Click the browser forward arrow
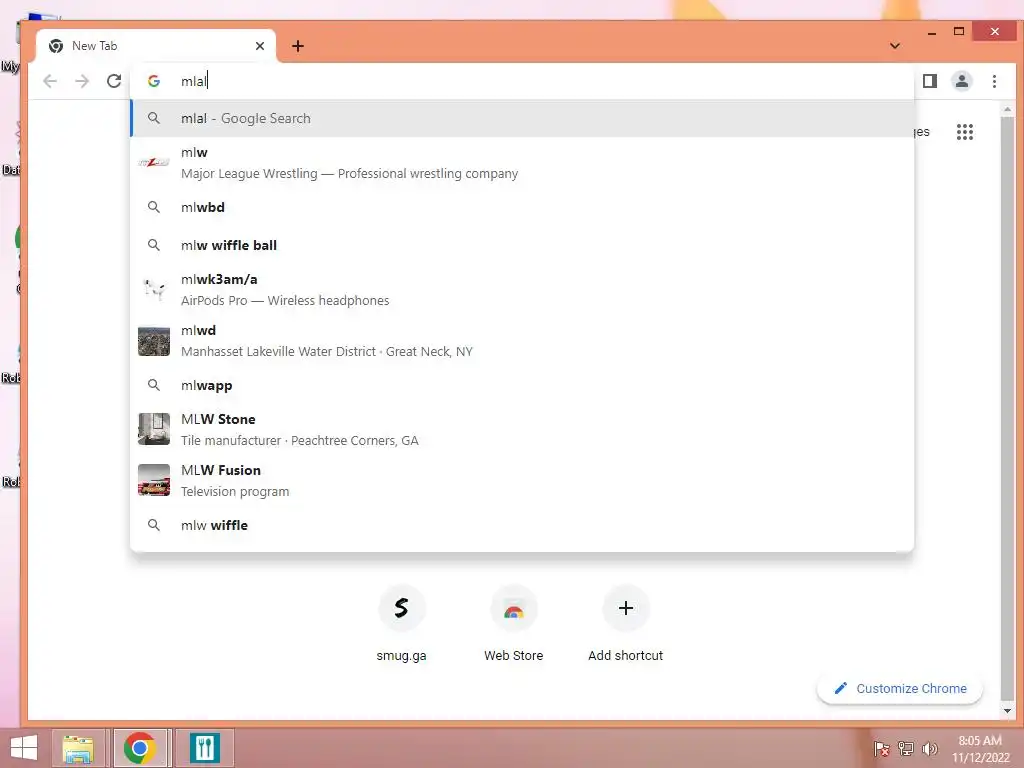 point(82,81)
